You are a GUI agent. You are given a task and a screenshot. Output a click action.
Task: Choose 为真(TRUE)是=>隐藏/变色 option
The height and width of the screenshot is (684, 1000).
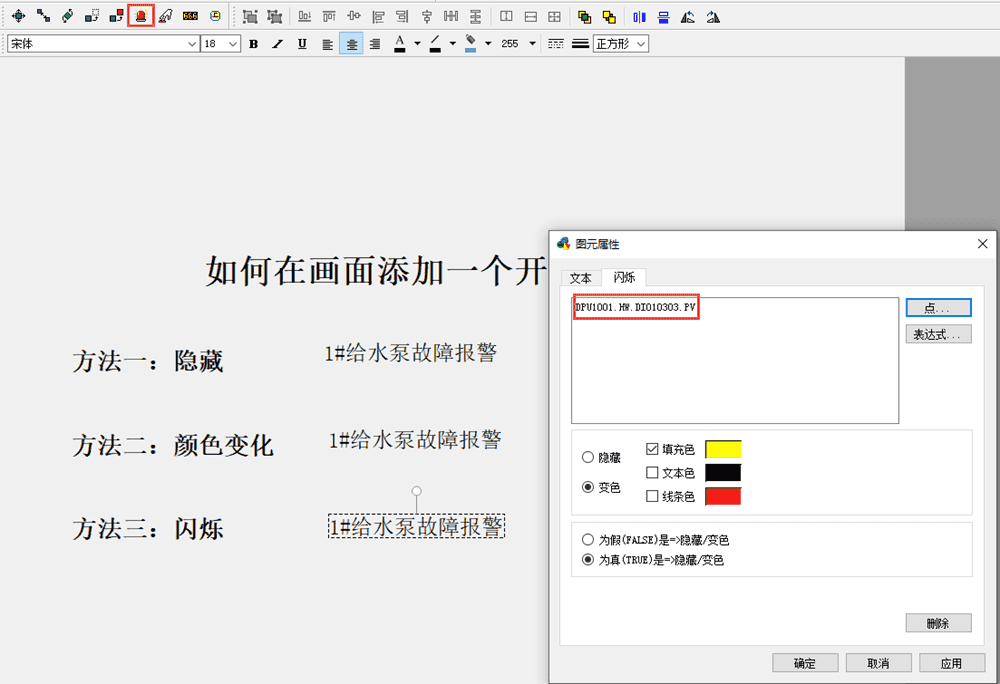[x=587, y=559]
